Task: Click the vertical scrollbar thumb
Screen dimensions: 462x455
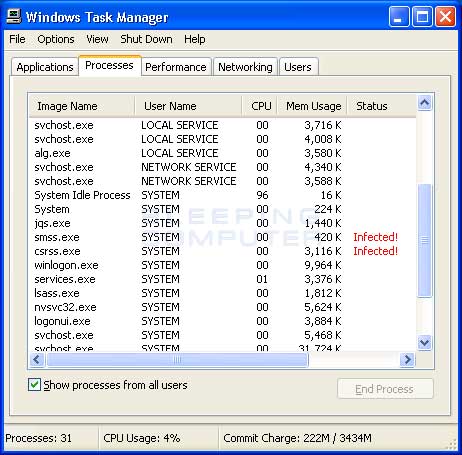Action: coord(425,240)
